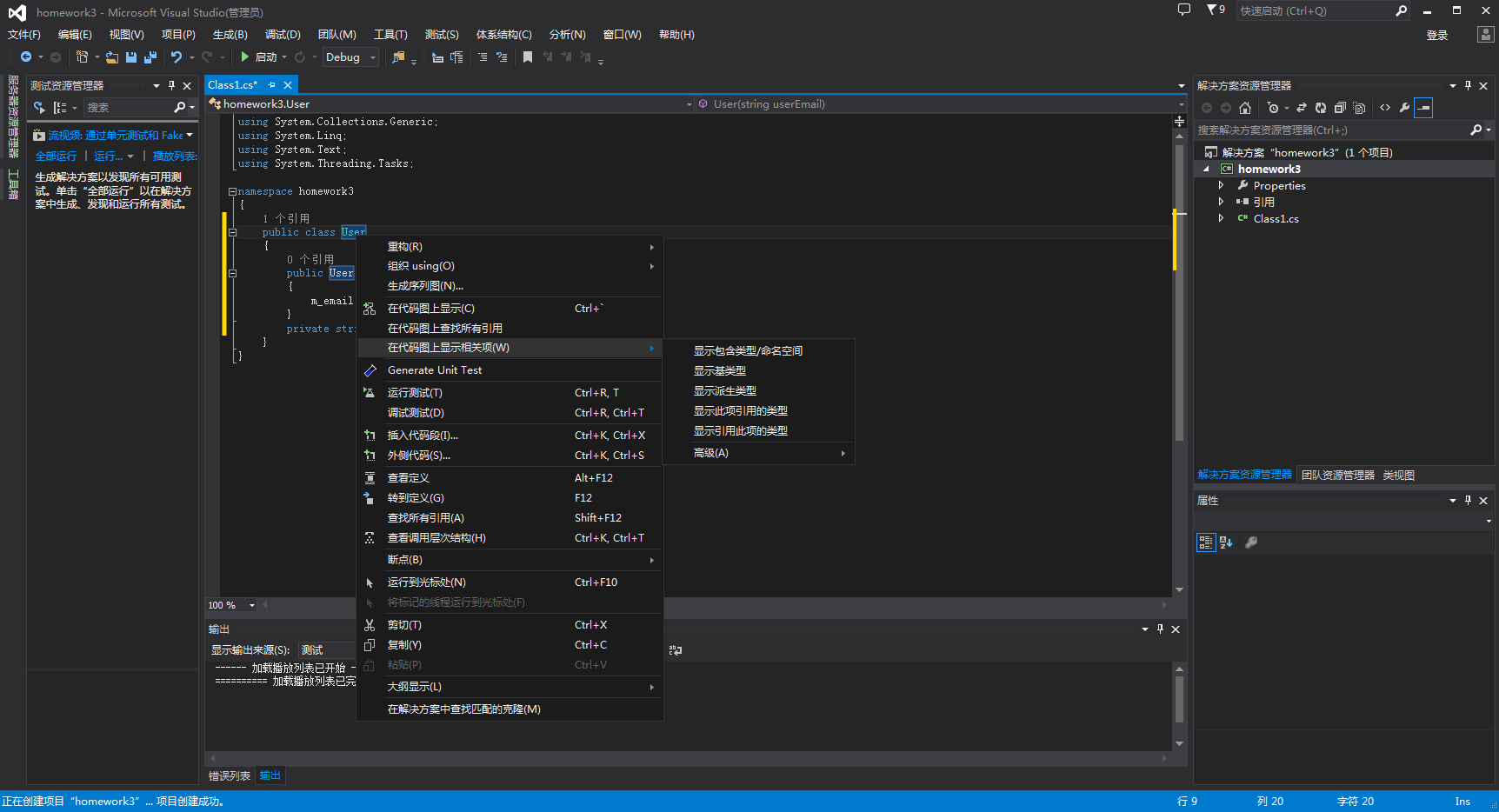
Task: Click categorized view icon in Properties panel
Action: tap(1206, 542)
